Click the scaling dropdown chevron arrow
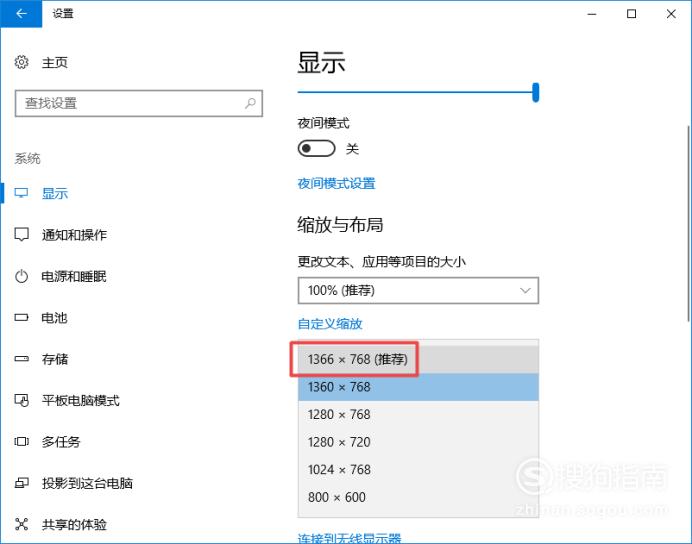 tap(525, 290)
